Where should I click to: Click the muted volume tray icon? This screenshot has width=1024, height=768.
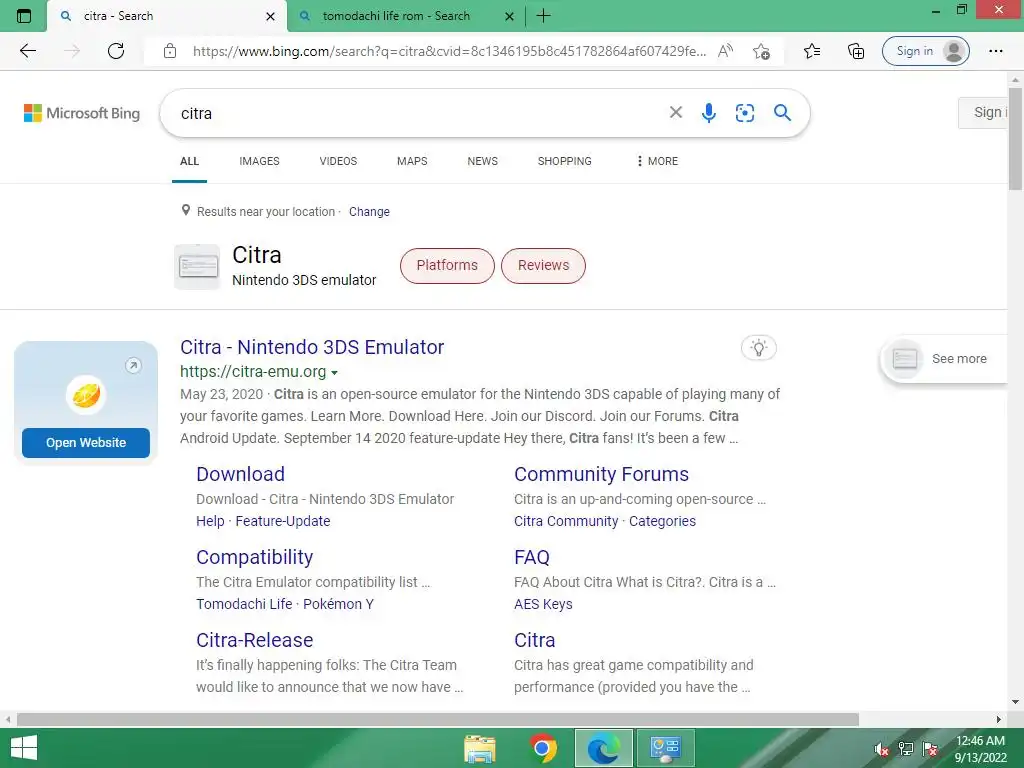(x=882, y=749)
